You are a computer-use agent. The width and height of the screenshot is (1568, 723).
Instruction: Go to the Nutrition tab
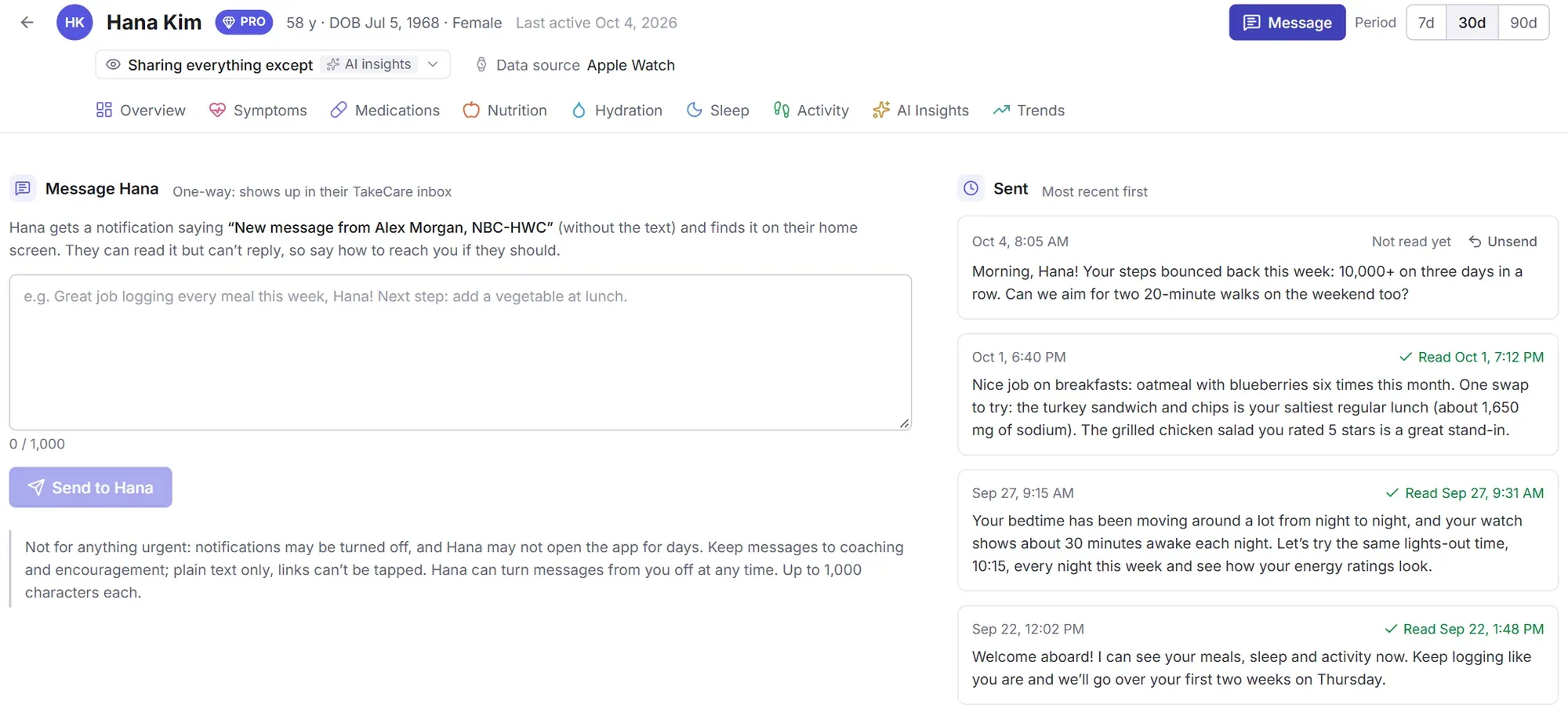tap(505, 110)
